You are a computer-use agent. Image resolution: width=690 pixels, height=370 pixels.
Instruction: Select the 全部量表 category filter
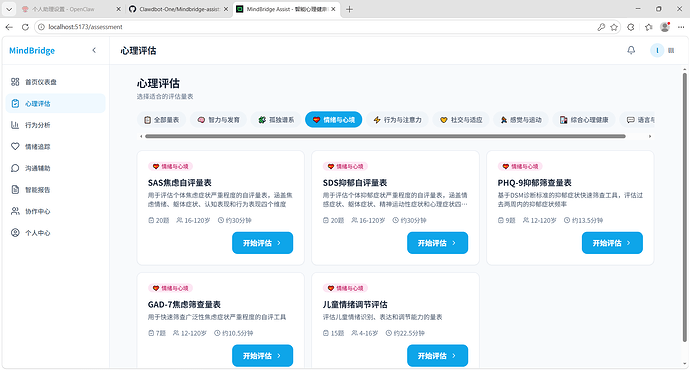161,120
